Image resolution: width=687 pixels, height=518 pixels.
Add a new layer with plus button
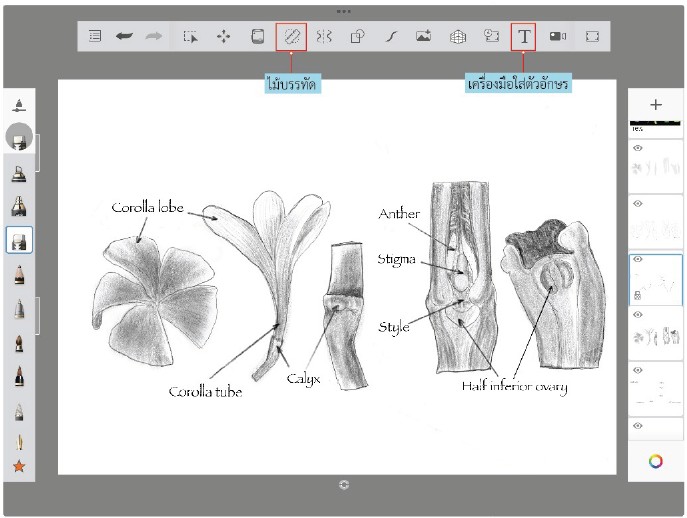coord(656,105)
